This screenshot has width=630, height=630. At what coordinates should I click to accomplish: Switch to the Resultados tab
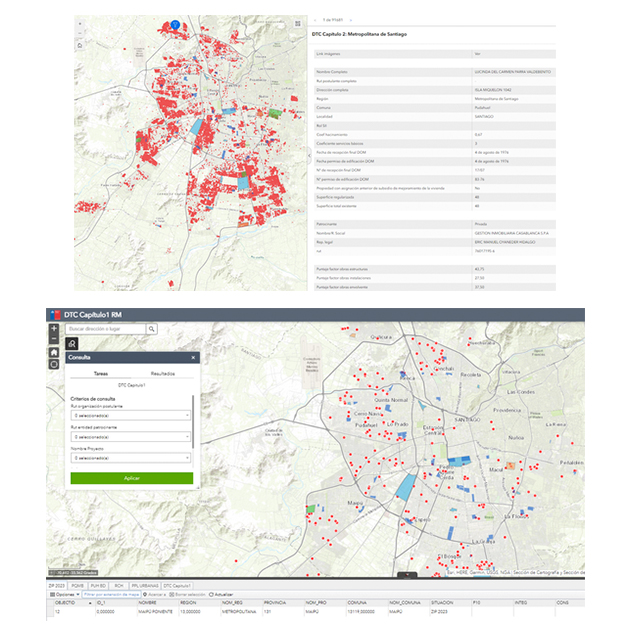click(163, 372)
